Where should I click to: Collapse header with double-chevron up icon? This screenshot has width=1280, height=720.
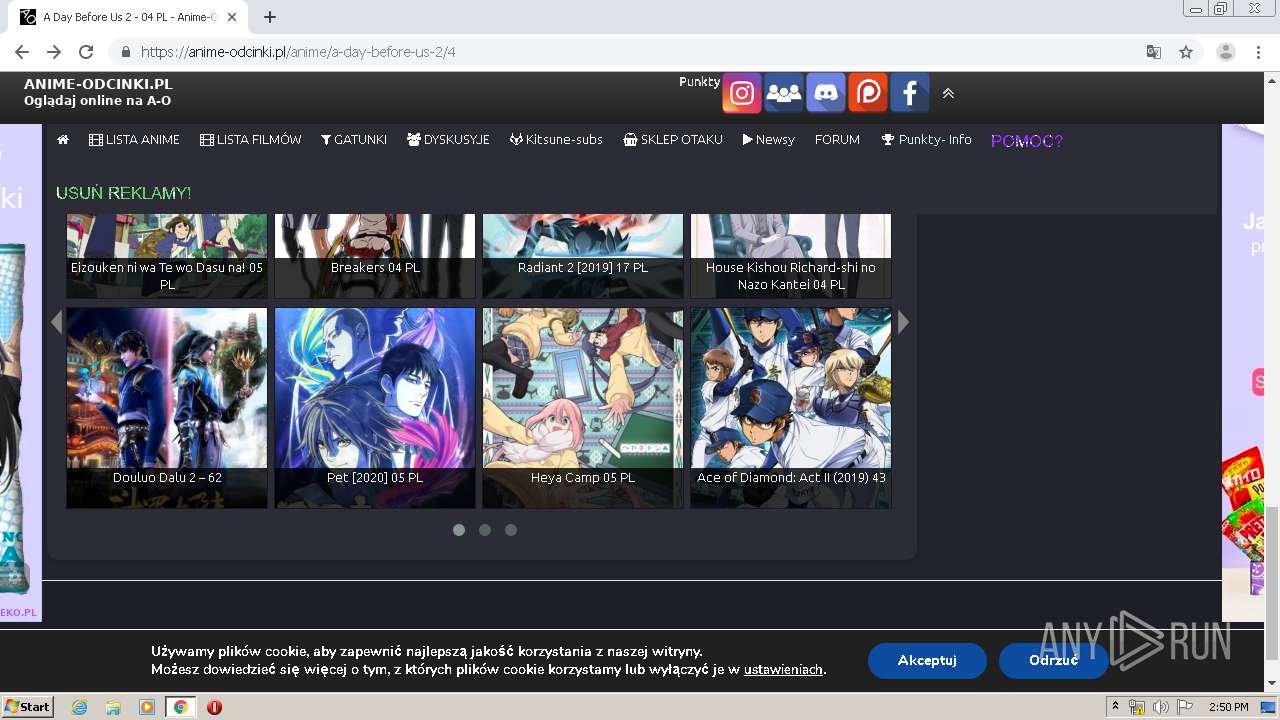click(948, 93)
